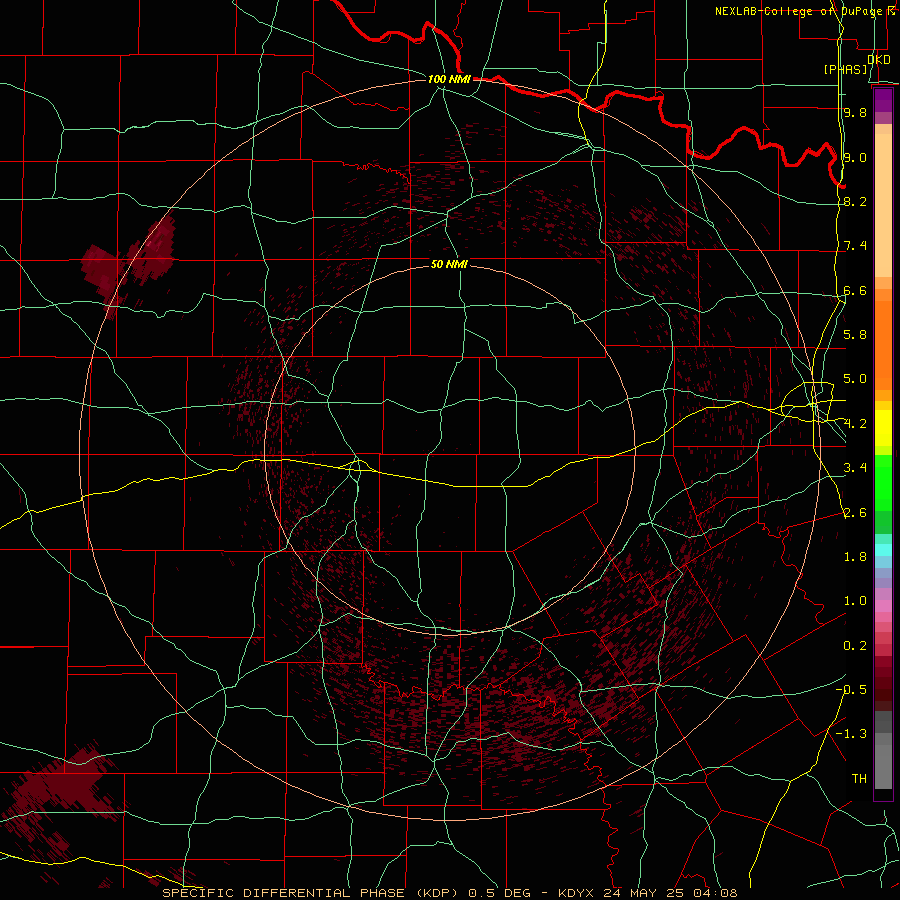Click the -1.3 value on color scale
This screenshot has width=900, height=900.
click(852, 734)
